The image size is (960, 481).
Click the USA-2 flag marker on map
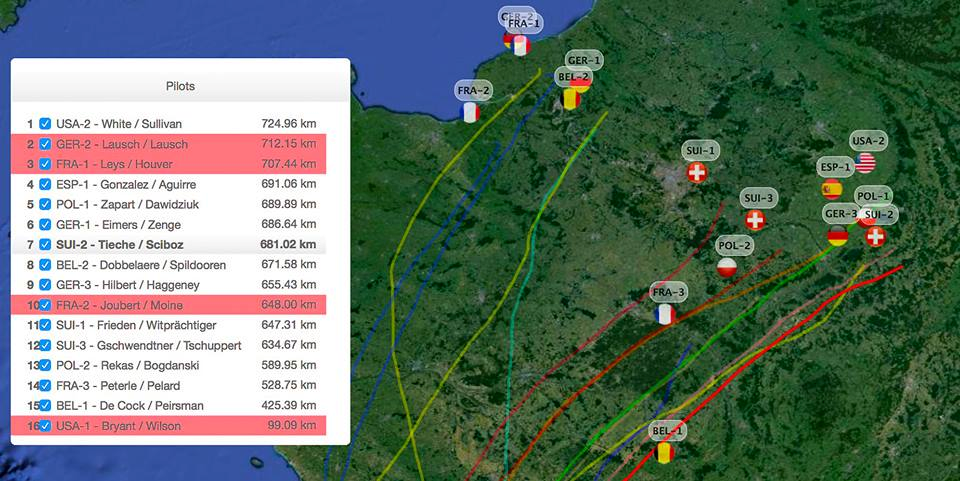(865, 163)
